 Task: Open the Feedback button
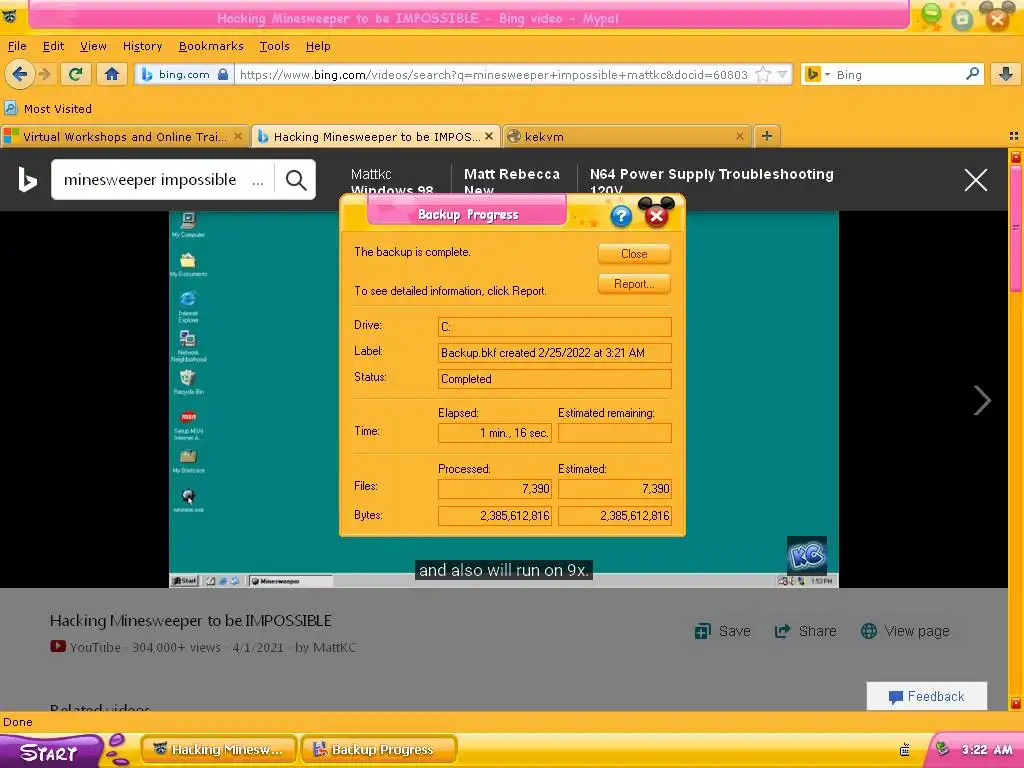[927, 696]
